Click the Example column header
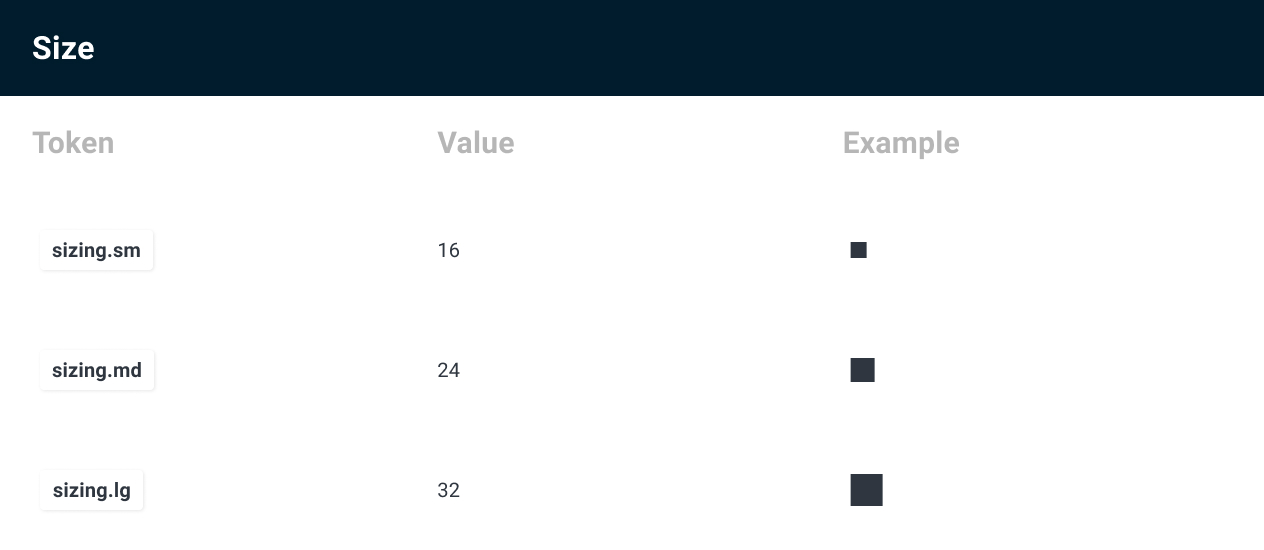The height and width of the screenshot is (550, 1264). point(901,143)
